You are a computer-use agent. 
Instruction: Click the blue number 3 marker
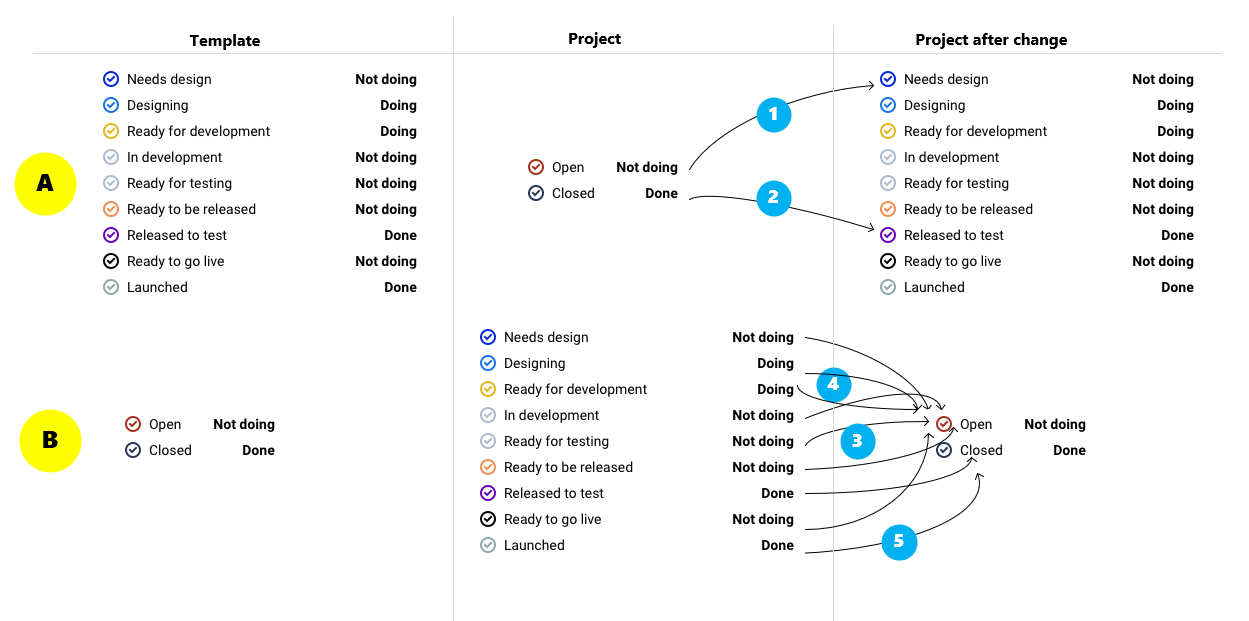pyautogui.click(x=857, y=440)
